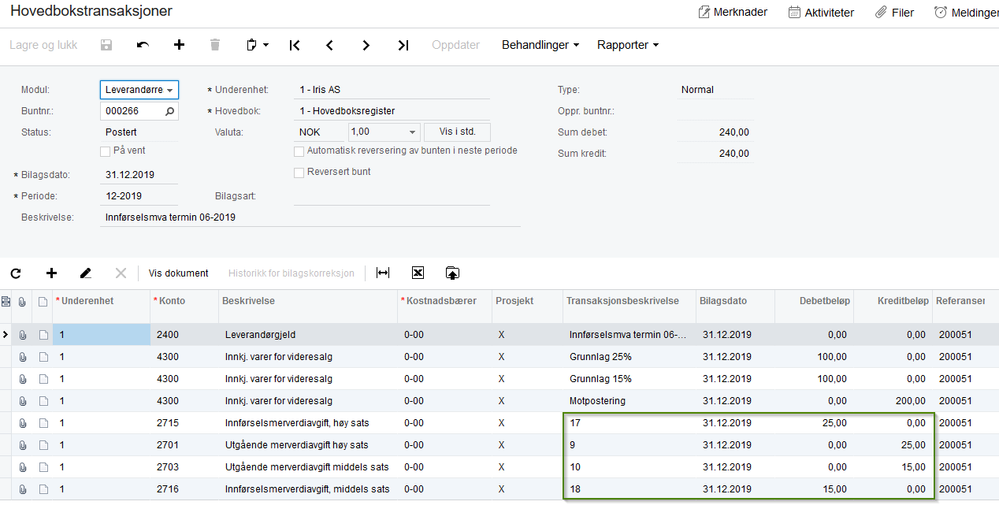Jump to last record icon
The width and height of the screenshot is (999, 509).
403,45
